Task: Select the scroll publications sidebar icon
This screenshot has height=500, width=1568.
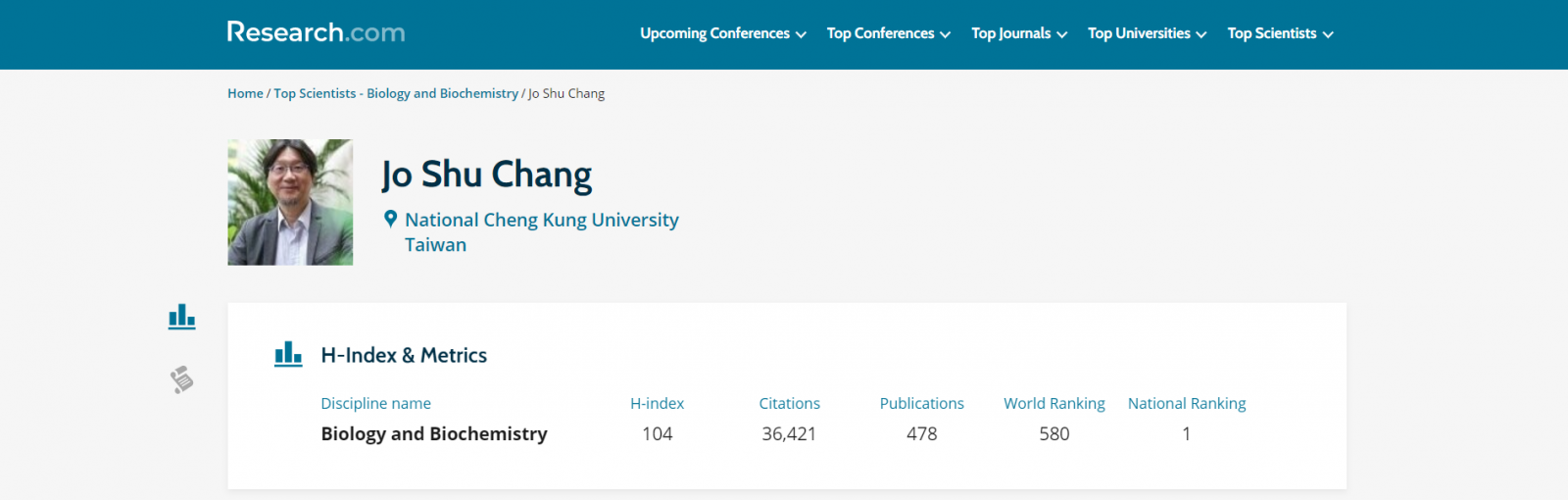Action: pos(181,379)
